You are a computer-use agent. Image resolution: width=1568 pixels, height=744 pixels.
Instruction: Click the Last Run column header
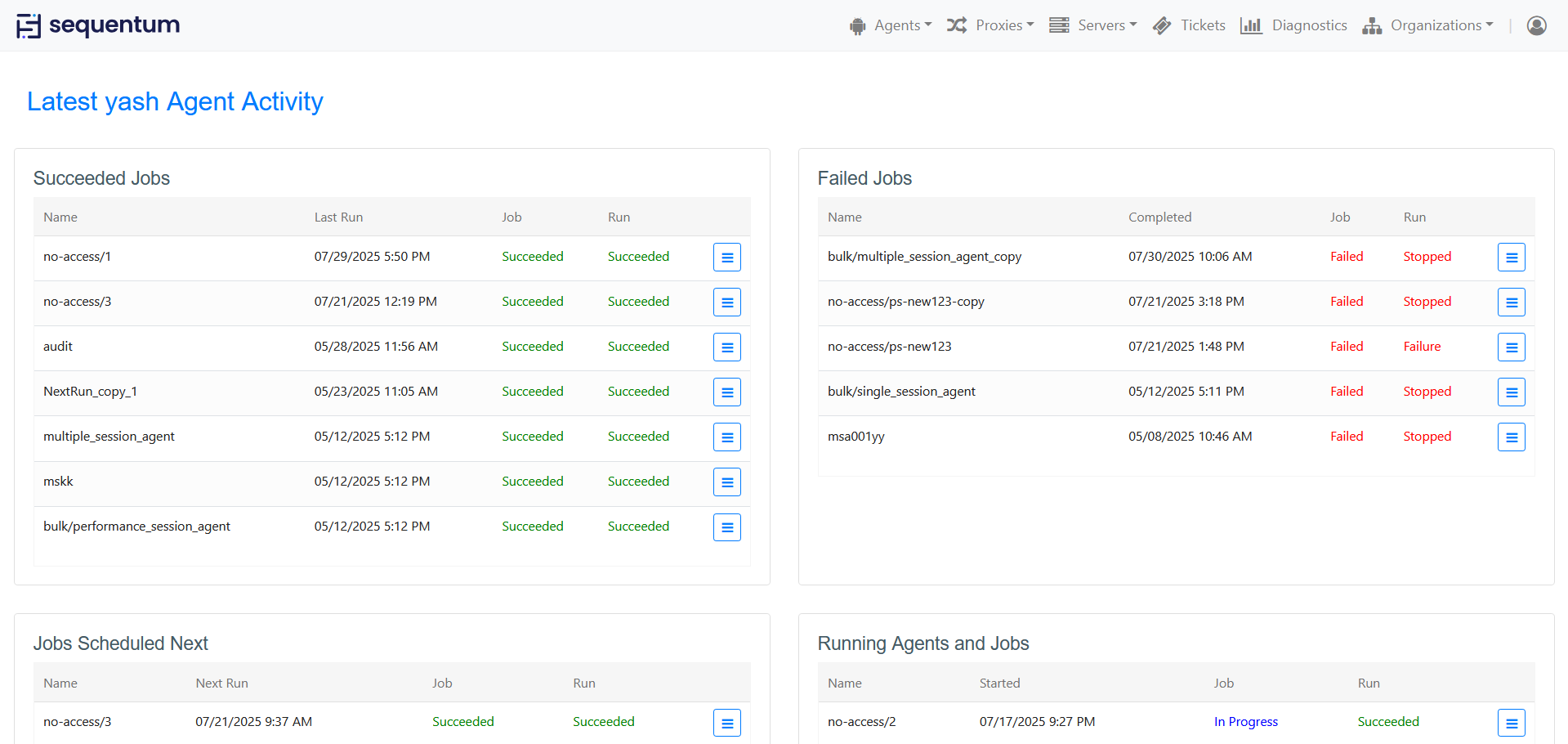(338, 217)
